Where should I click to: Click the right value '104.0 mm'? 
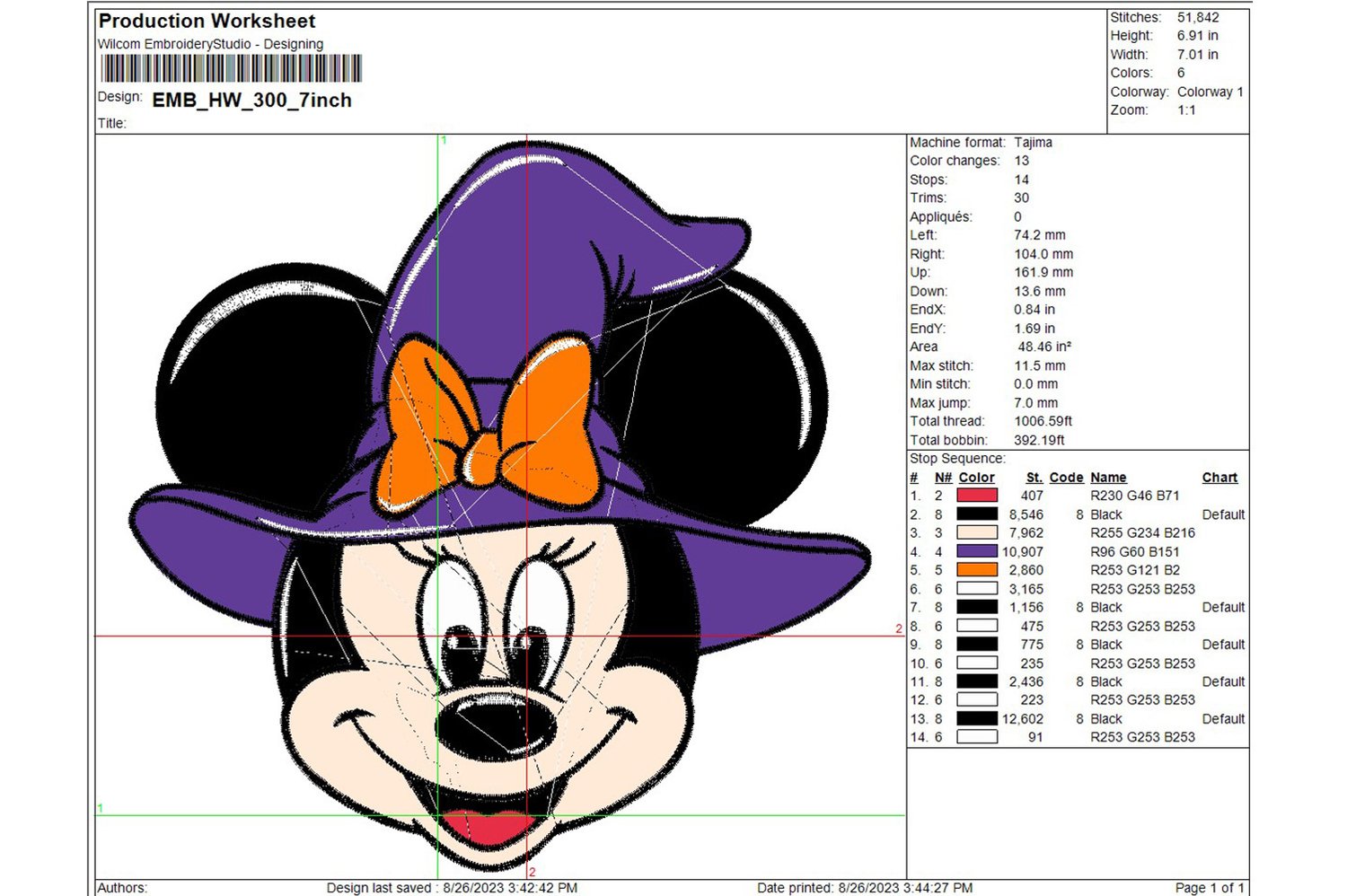[1043, 254]
